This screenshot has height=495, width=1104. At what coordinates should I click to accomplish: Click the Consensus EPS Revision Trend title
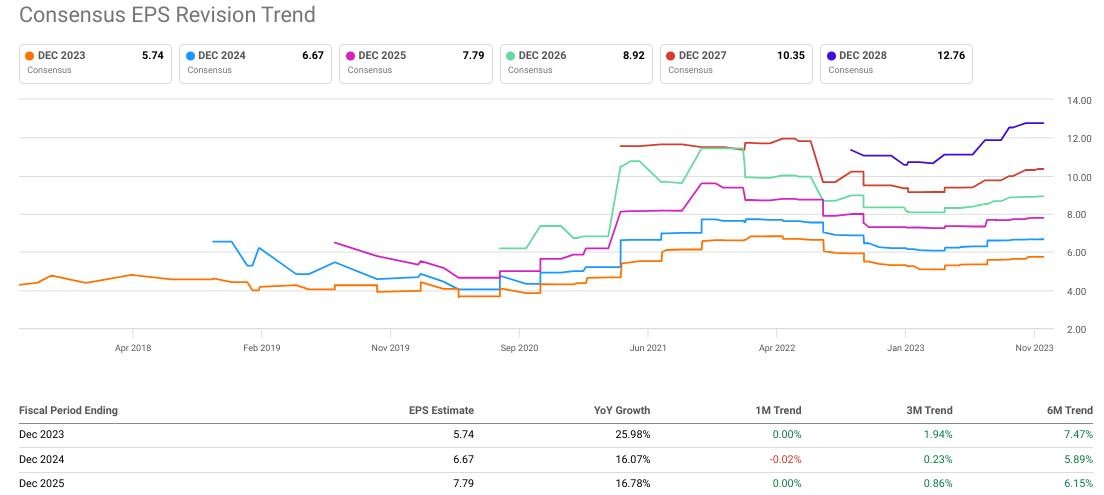tap(167, 15)
